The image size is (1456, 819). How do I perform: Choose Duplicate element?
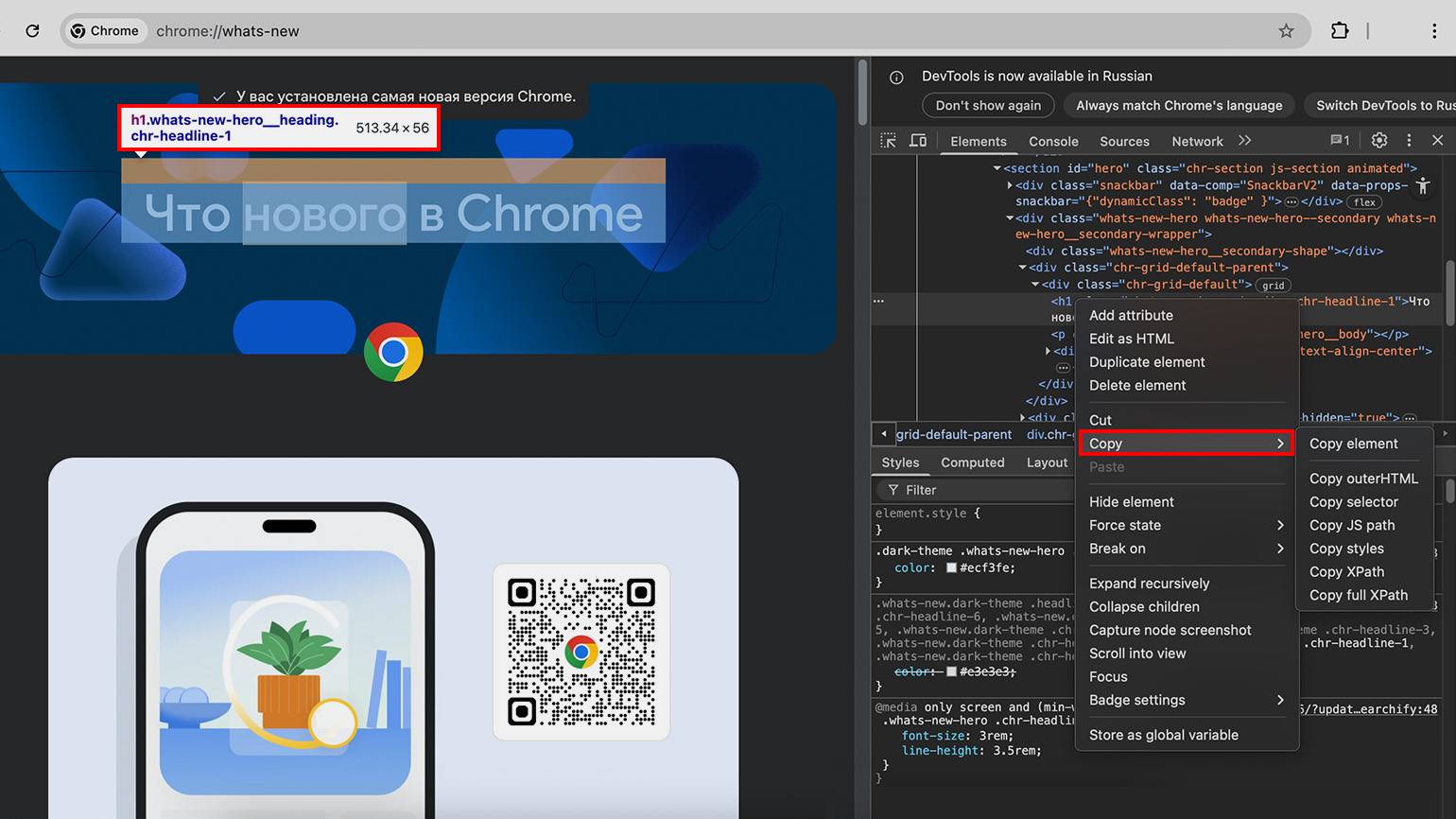click(1187, 362)
